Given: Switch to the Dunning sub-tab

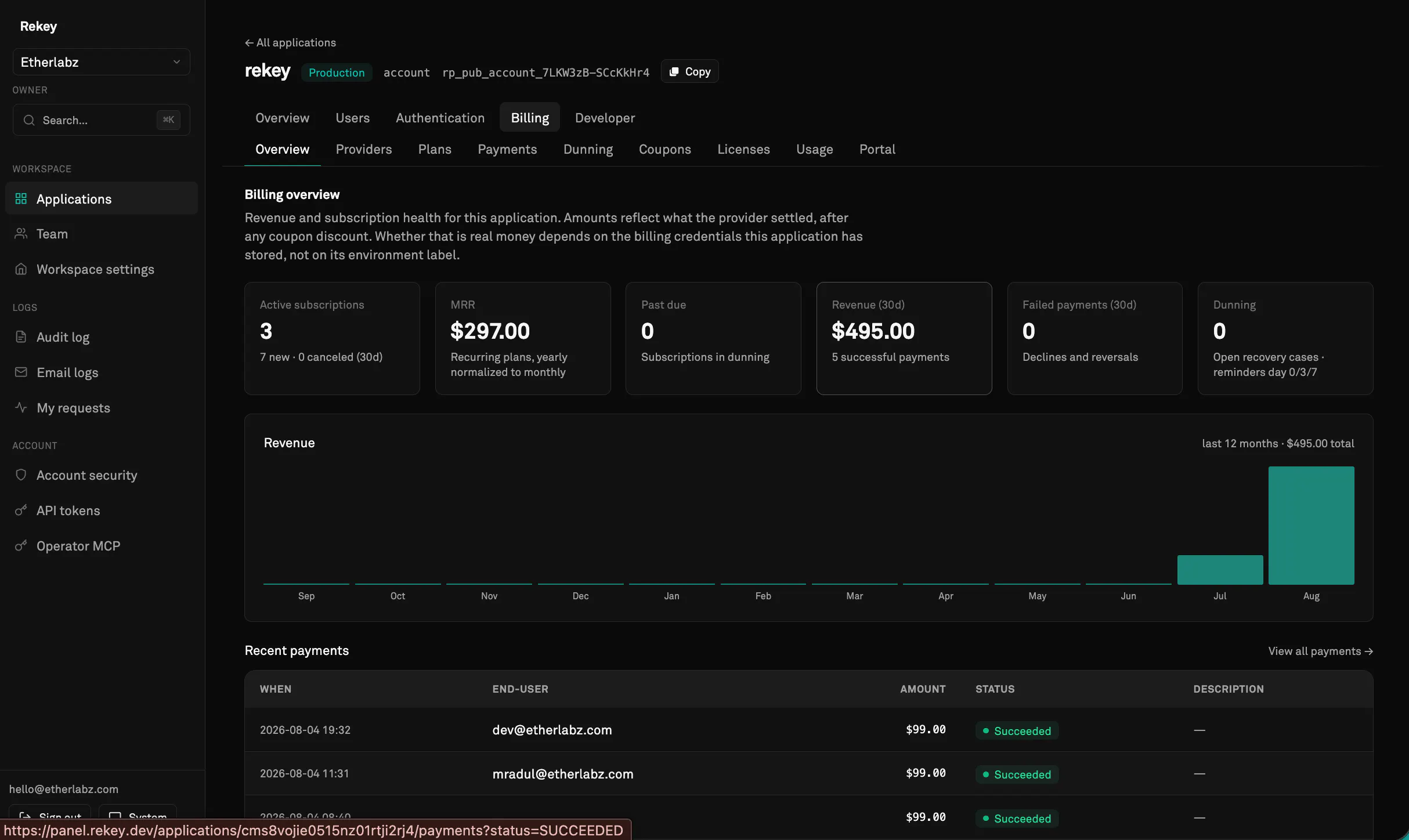Looking at the screenshot, I should (x=588, y=149).
